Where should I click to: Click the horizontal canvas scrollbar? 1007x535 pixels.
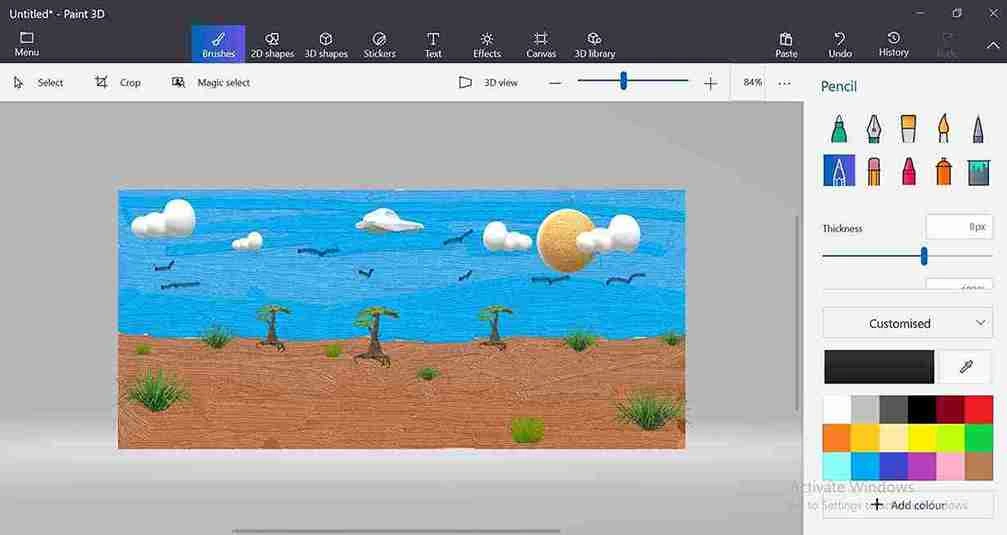coord(396,531)
